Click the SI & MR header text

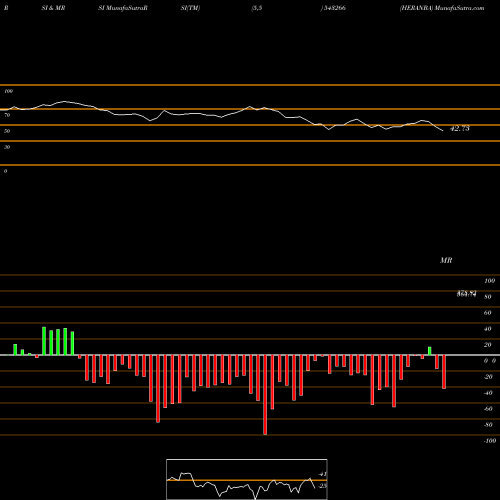53,8
